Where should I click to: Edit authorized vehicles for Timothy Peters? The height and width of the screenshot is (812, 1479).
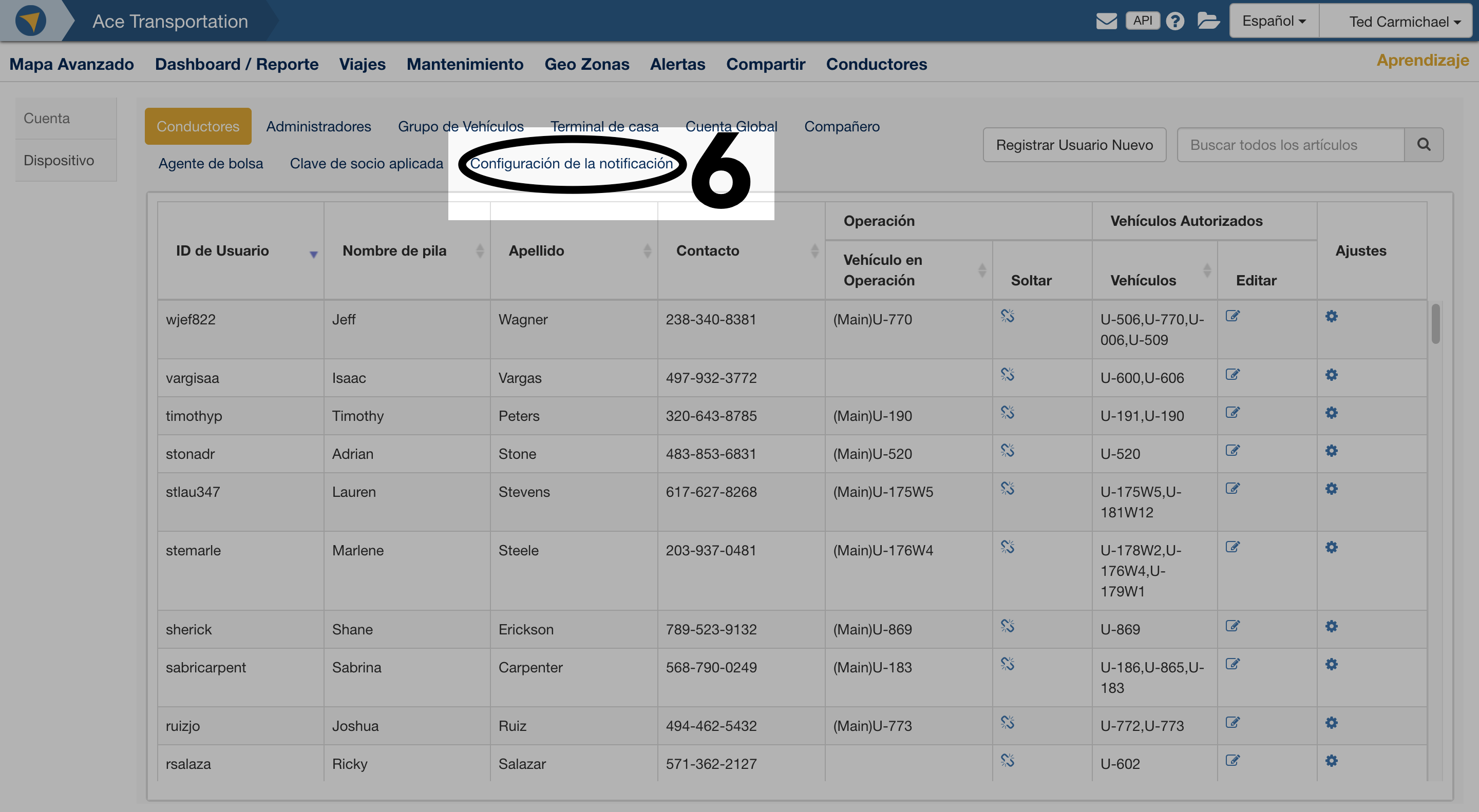[1232, 413]
